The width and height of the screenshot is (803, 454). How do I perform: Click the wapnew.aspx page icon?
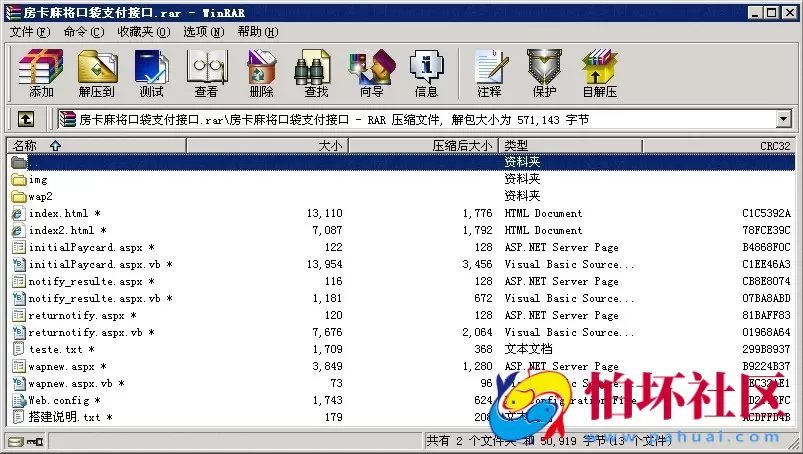pyautogui.click(x=18, y=366)
